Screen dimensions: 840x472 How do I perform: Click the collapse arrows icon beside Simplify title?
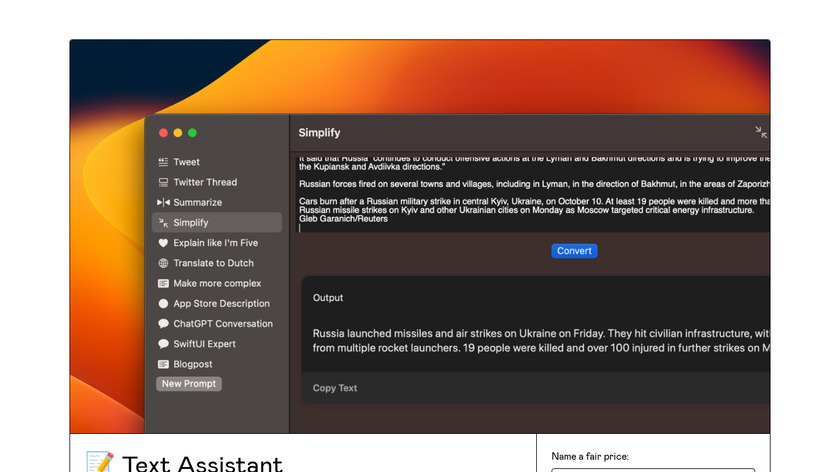[x=761, y=132]
